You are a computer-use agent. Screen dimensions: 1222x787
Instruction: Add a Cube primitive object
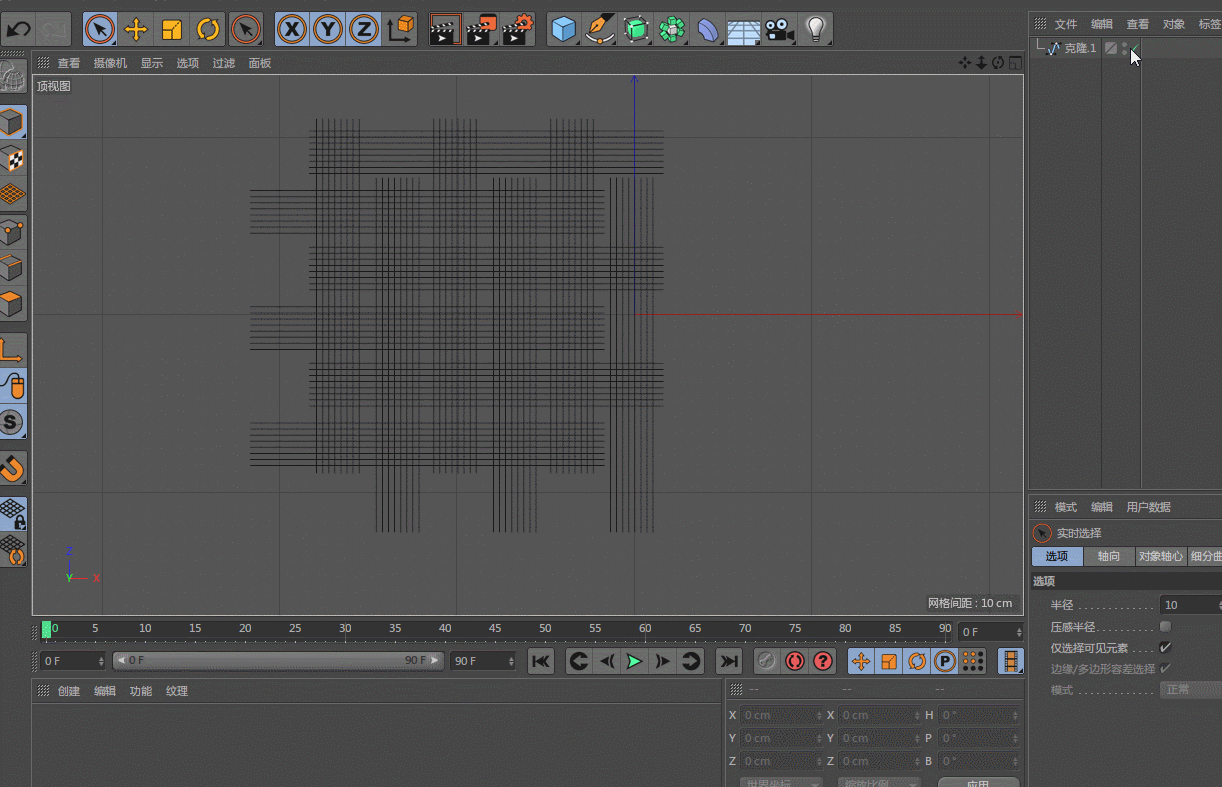click(564, 29)
